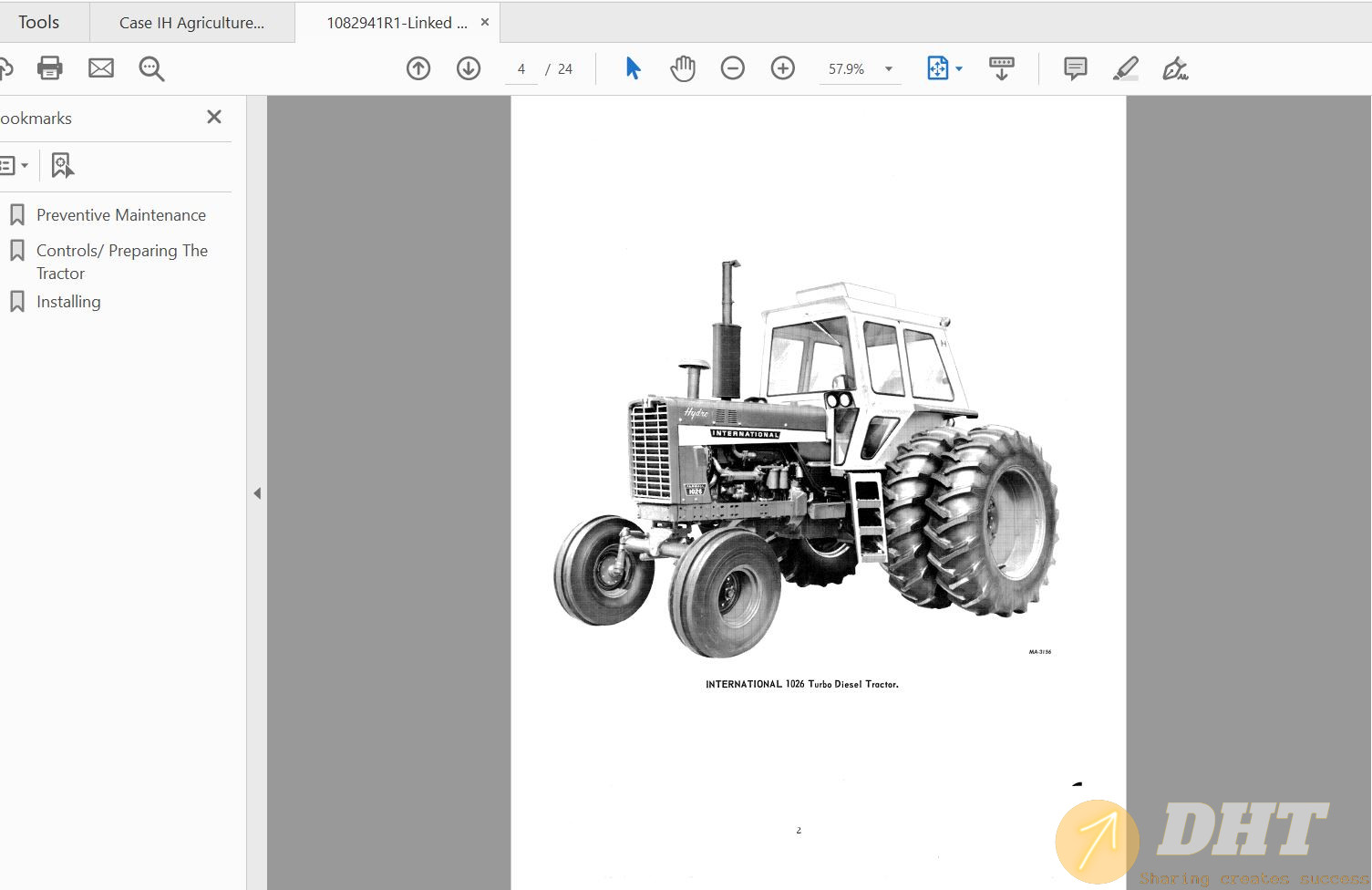Activate the Hand pan tool
1372x890 pixels.
[x=683, y=68]
